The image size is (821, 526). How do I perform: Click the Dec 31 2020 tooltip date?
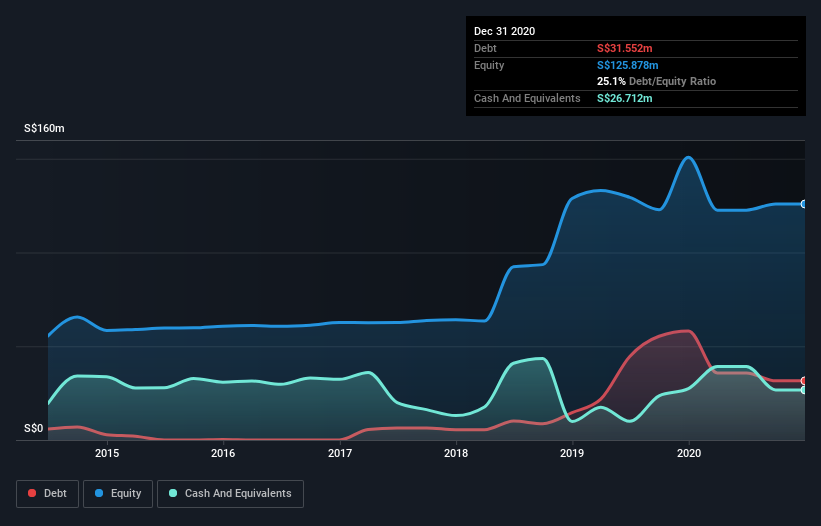pyautogui.click(x=505, y=31)
